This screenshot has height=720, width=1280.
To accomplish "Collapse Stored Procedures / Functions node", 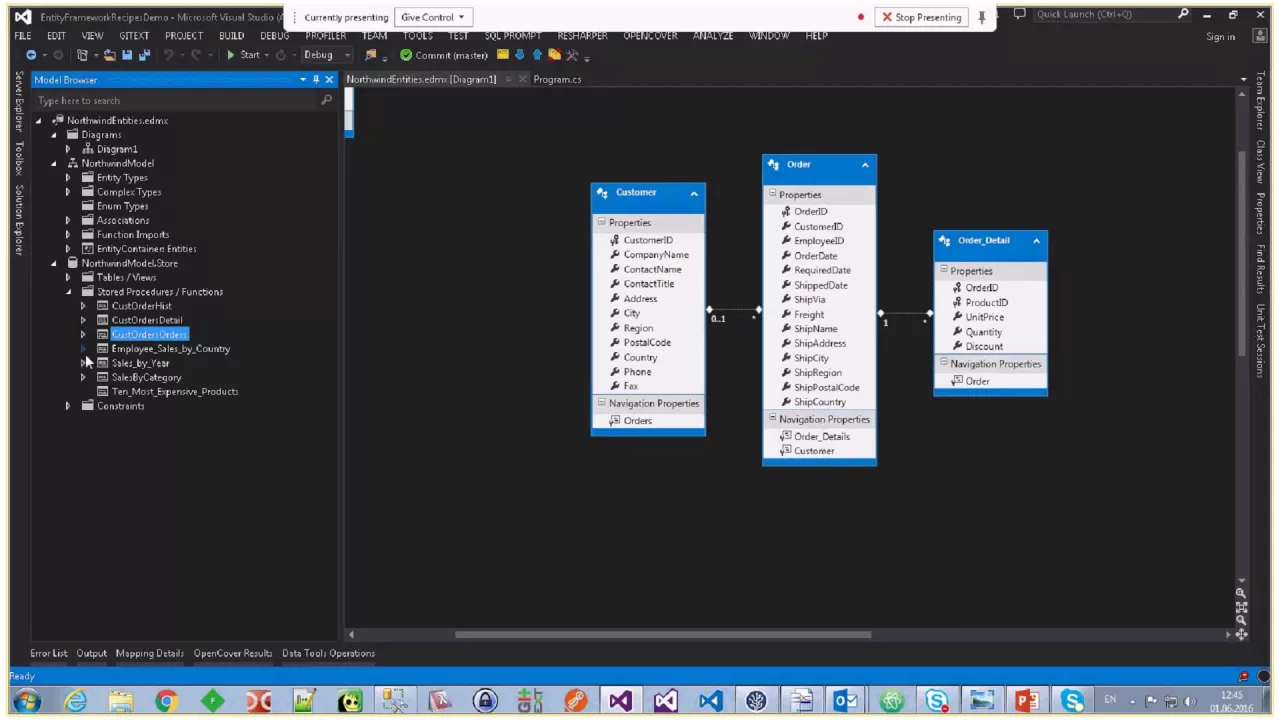I will [68, 292].
